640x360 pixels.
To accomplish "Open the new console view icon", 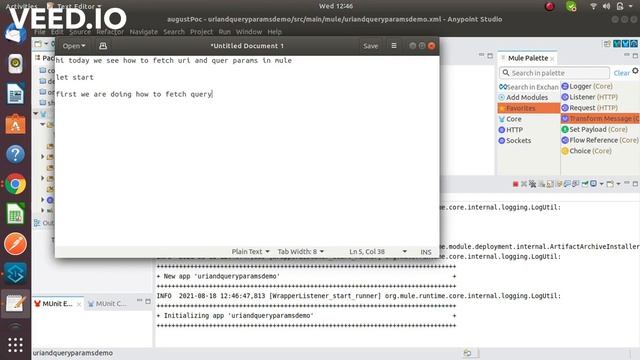I will pyautogui.click(x=610, y=184).
